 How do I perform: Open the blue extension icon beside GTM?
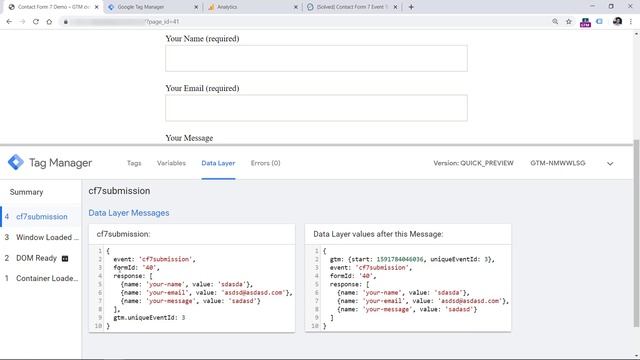(599, 22)
